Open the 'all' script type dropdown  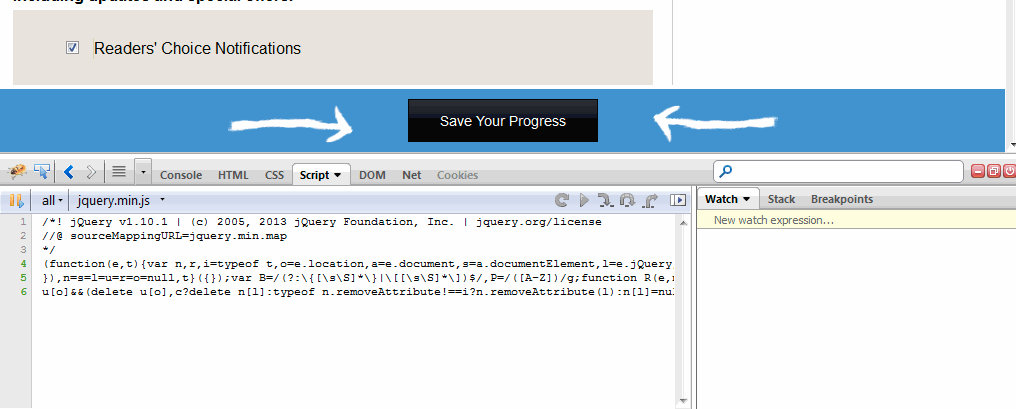click(x=52, y=200)
